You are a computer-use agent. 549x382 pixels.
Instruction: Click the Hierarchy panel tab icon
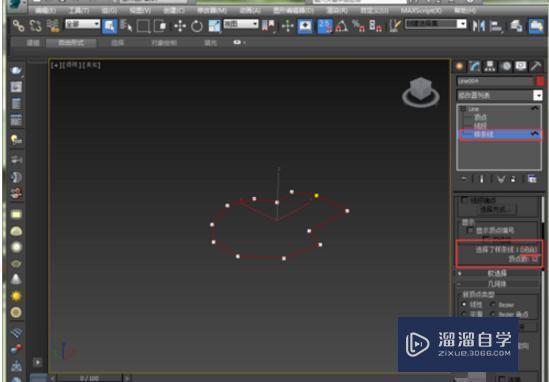coord(490,66)
